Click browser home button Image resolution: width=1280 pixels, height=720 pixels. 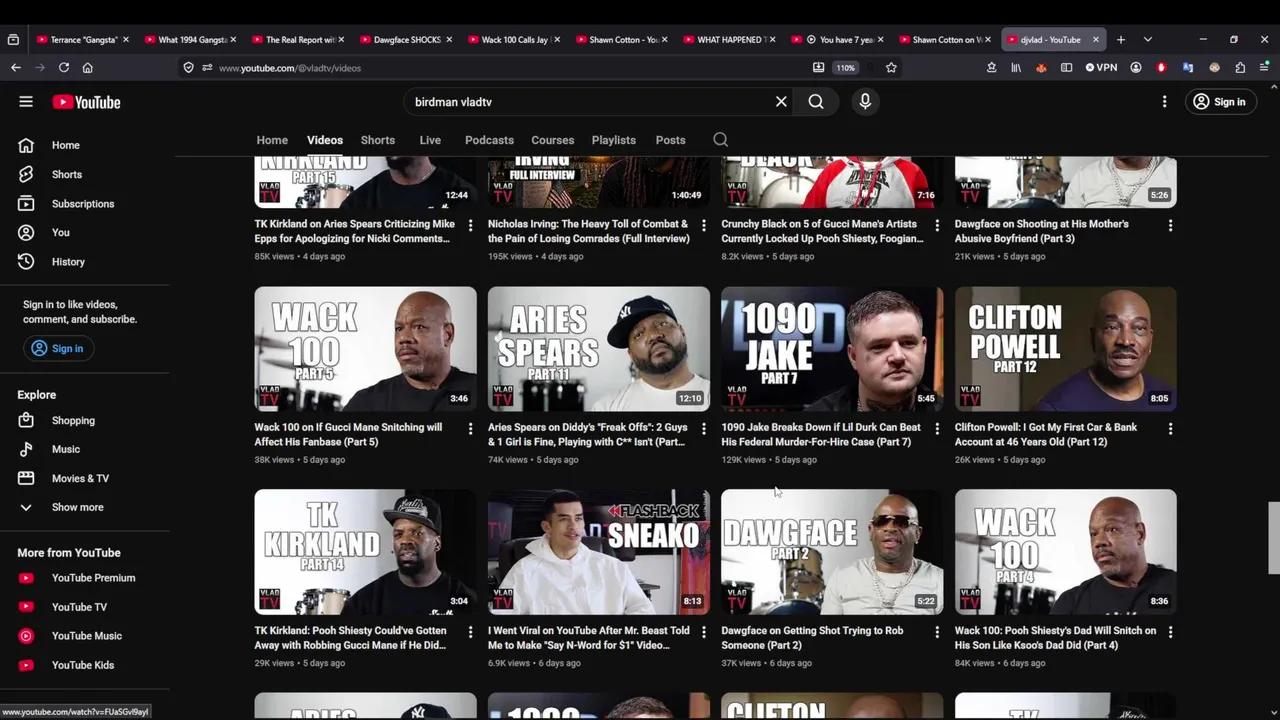88,67
